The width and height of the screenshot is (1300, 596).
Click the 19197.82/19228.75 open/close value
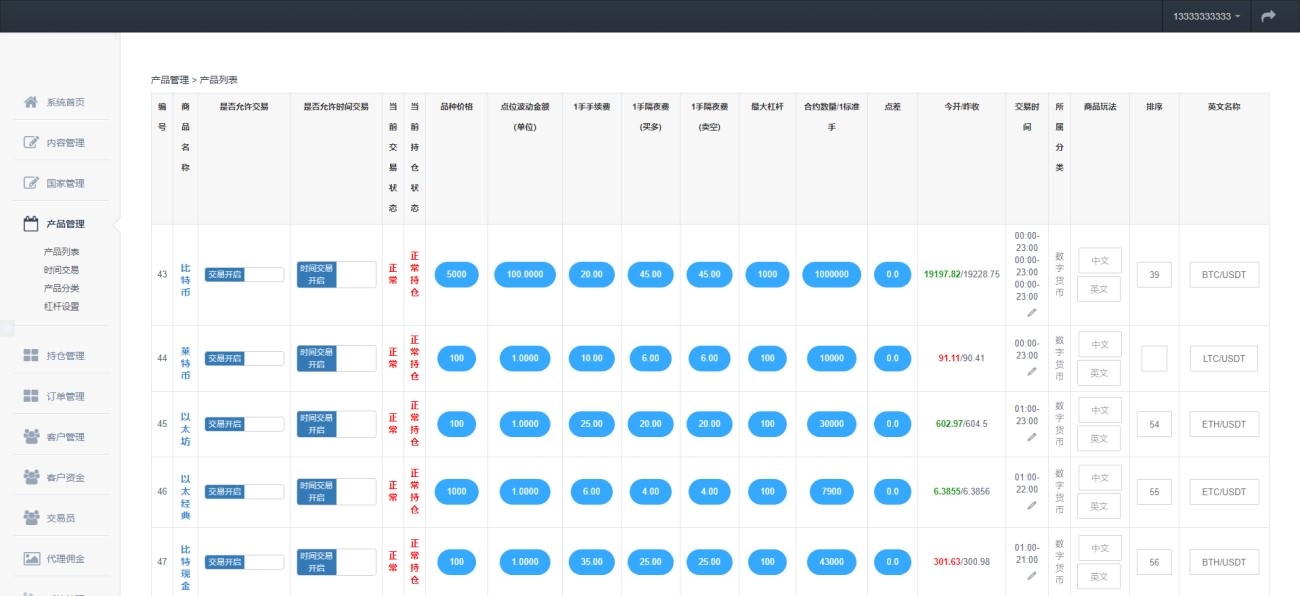961,274
